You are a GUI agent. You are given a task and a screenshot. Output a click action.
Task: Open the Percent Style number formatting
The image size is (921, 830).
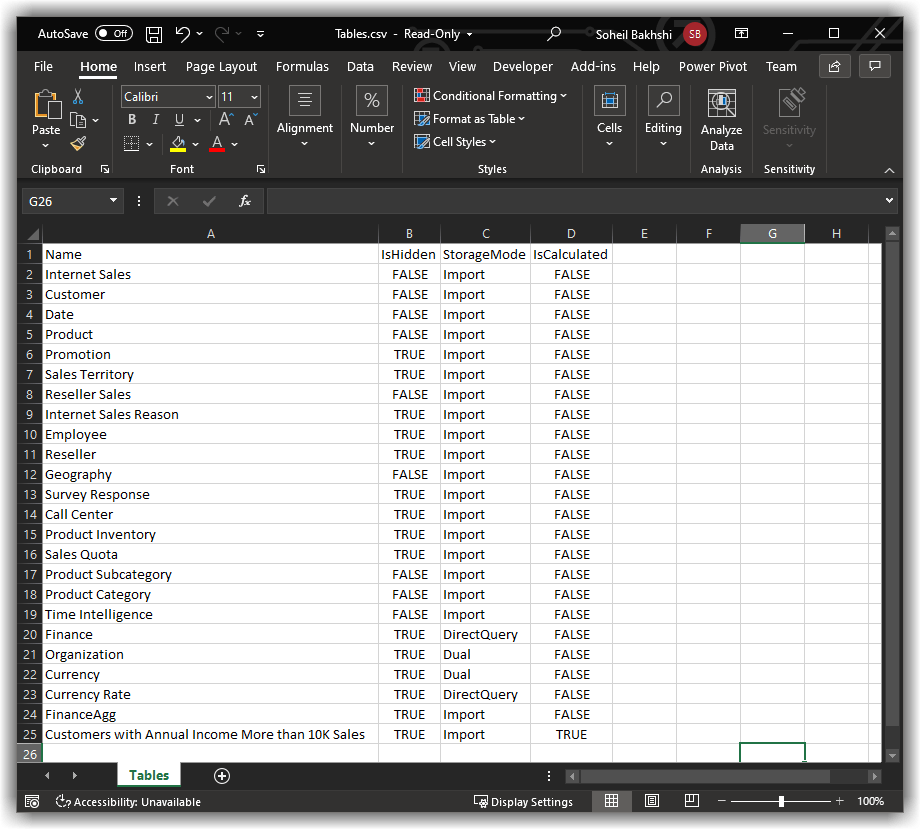tap(371, 100)
